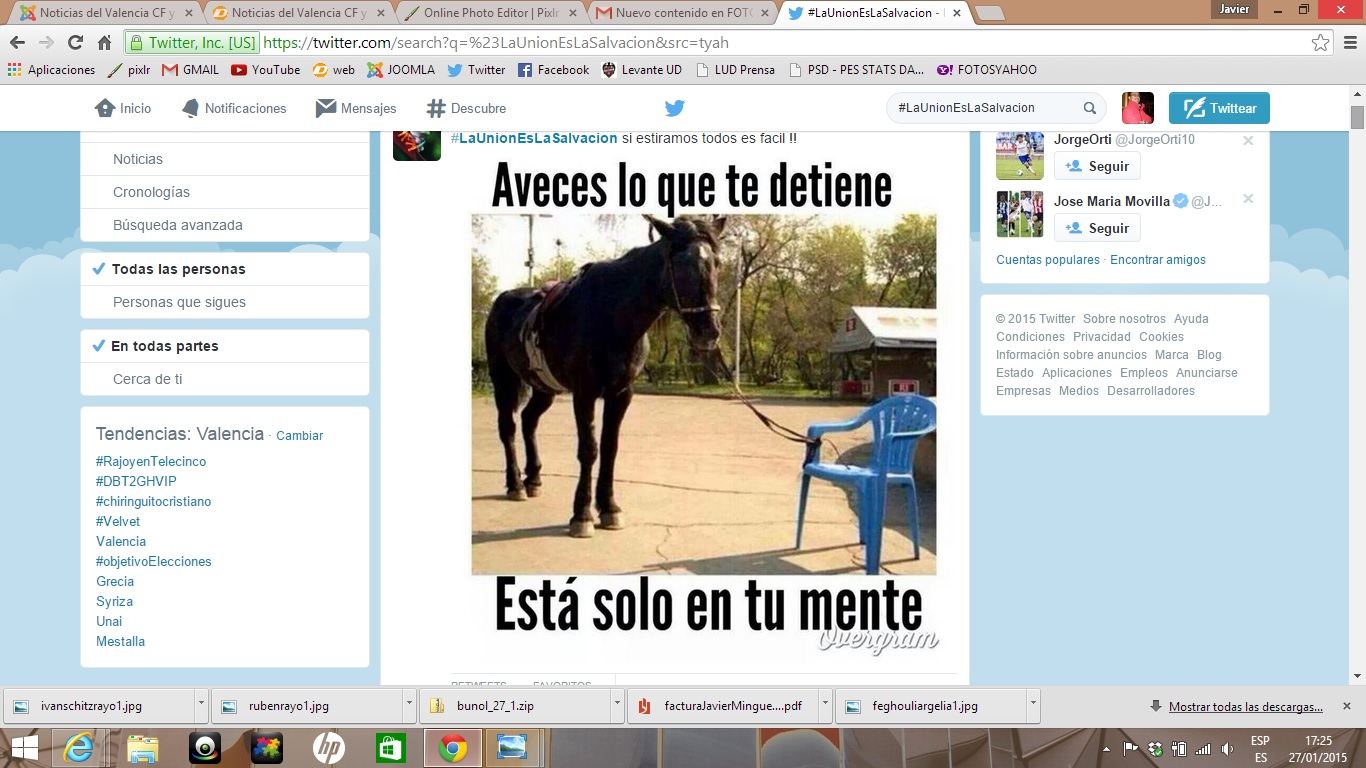Open Privacidad footer link
This screenshot has height=768, width=1366.
1102,337
